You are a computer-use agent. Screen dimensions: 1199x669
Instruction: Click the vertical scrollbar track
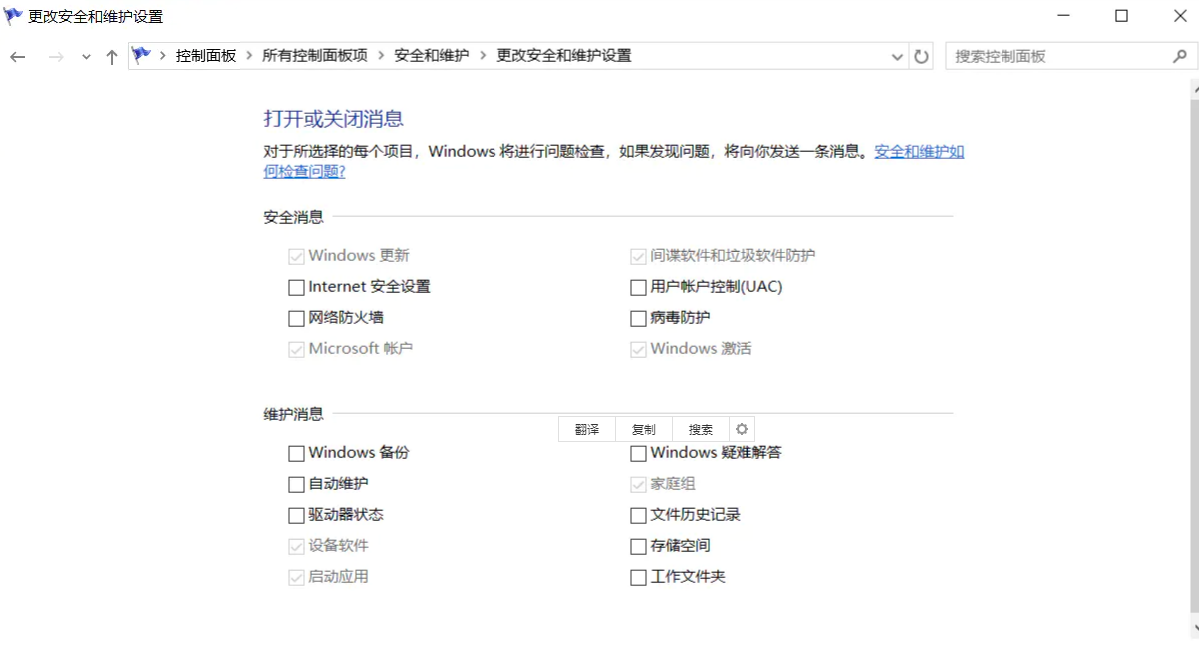[x=1194, y=359]
